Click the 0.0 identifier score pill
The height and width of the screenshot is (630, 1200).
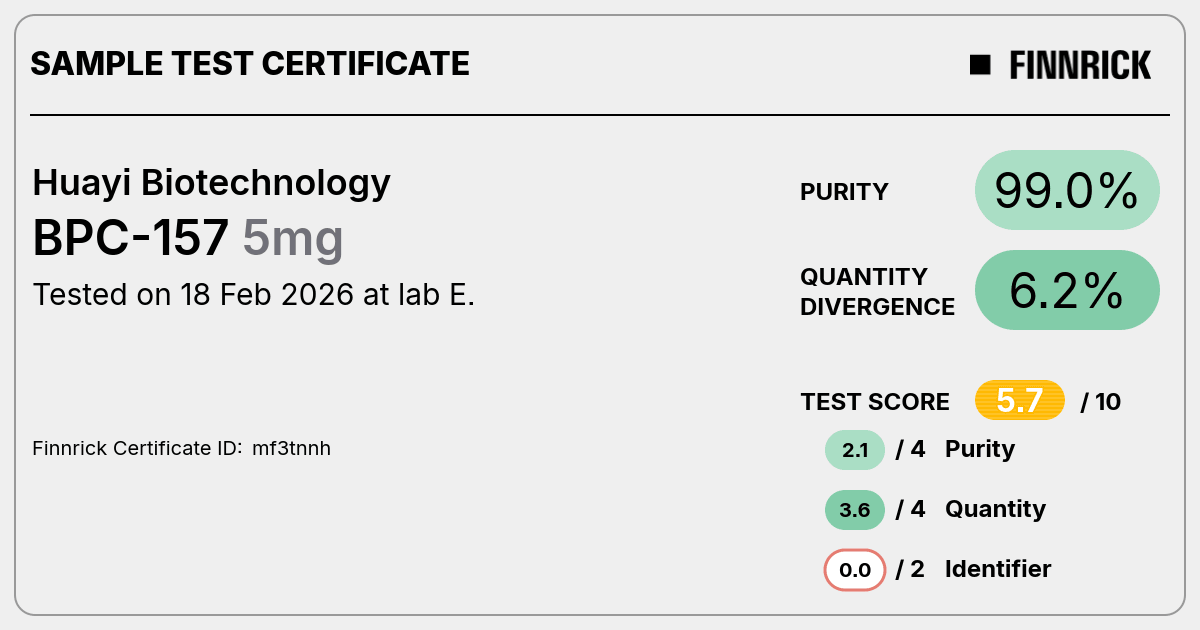pos(855,570)
